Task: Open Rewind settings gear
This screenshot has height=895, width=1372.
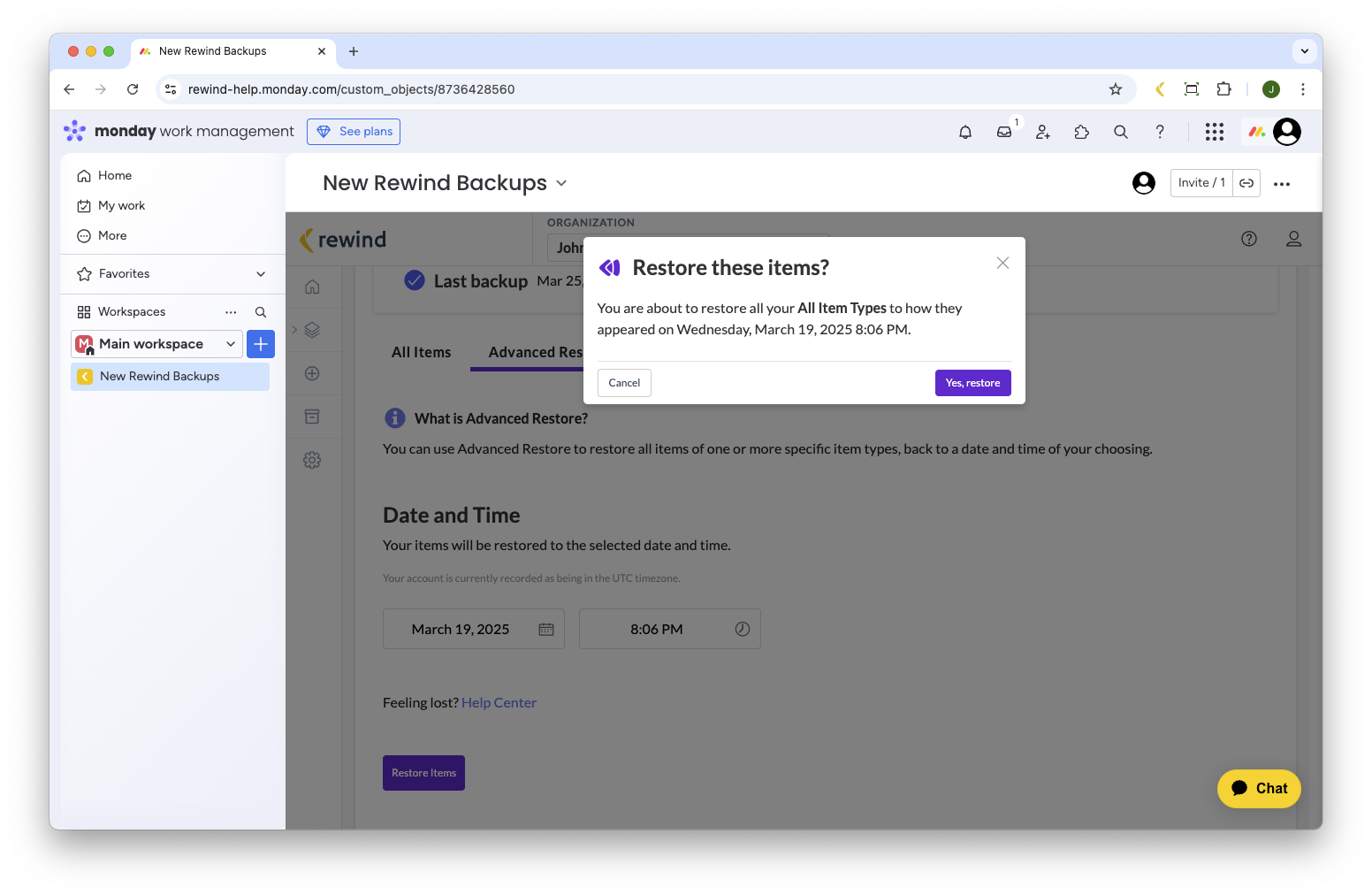Action: 312,460
